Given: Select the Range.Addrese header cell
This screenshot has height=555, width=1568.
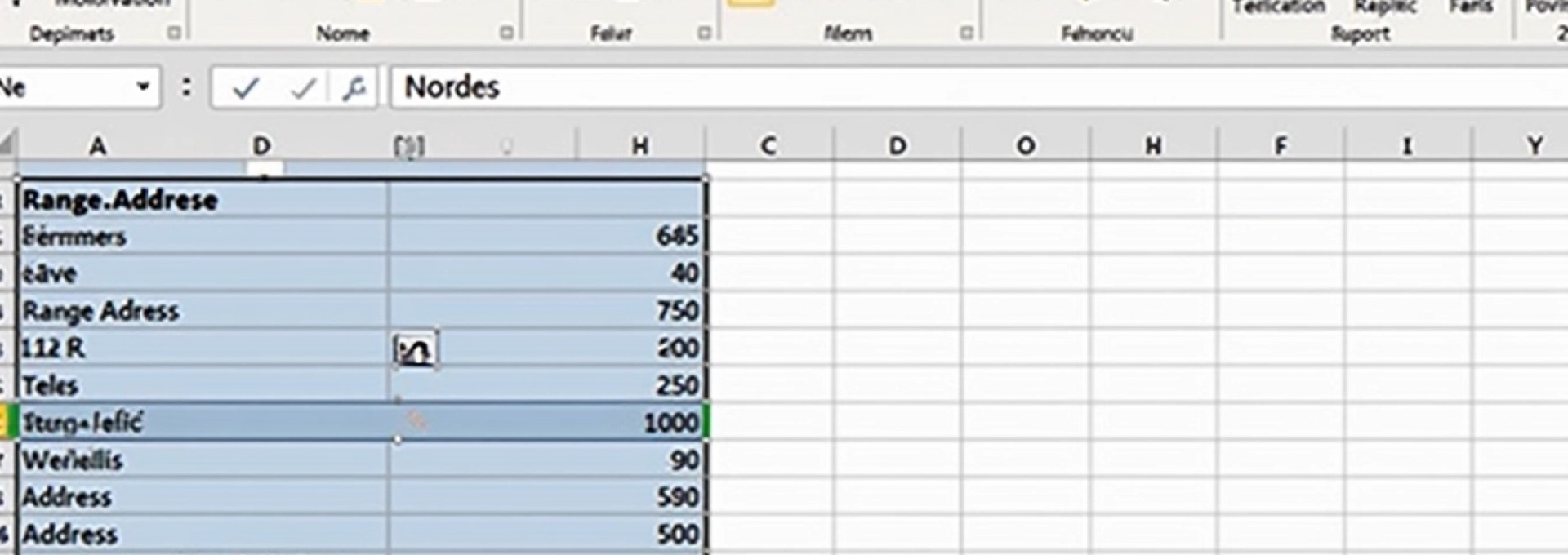Looking at the screenshot, I should [x=203, y=199].
